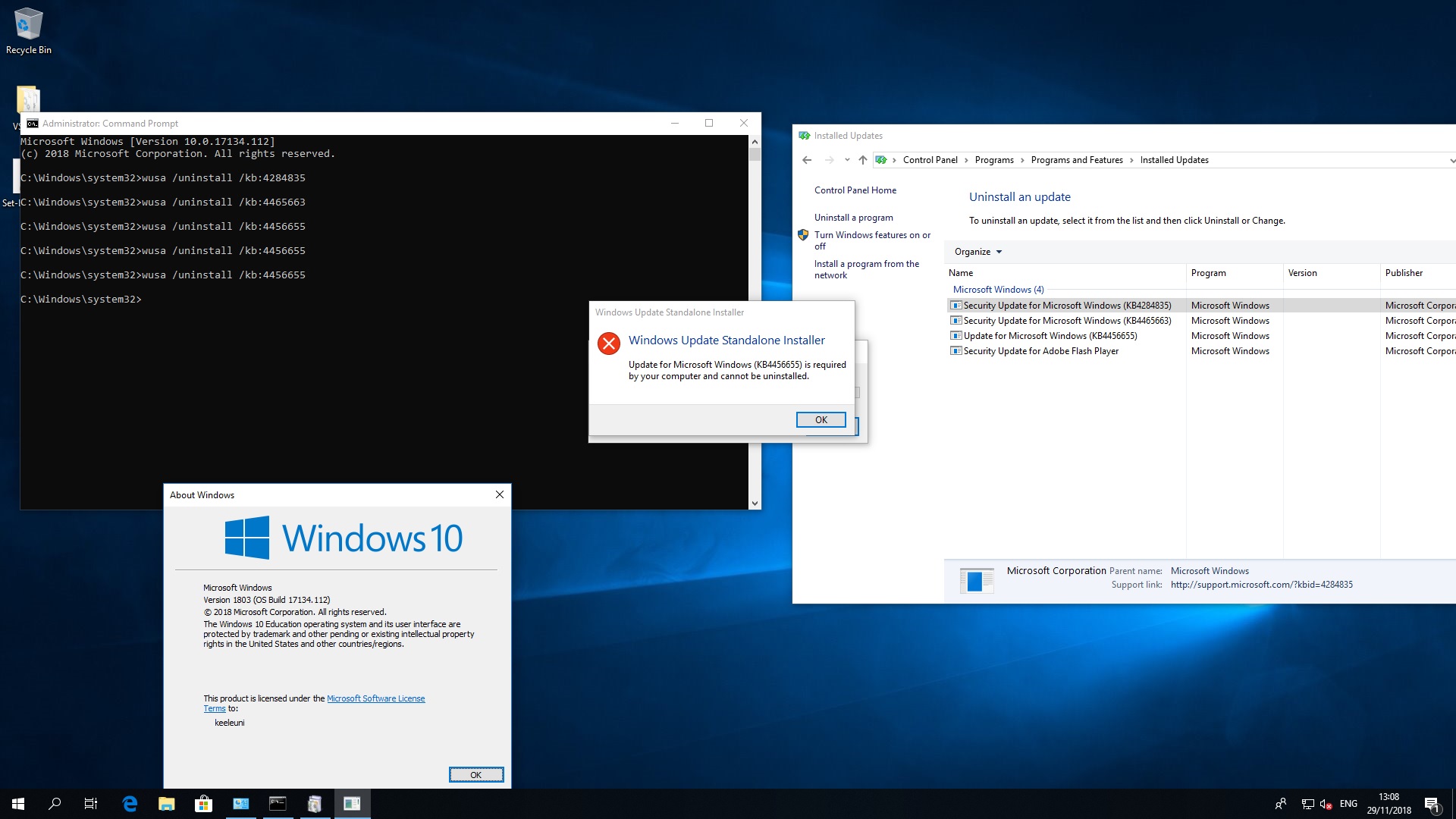Select Update for Microsoft Windows KB4456655
The image size is (1456, 819).
1202,336
